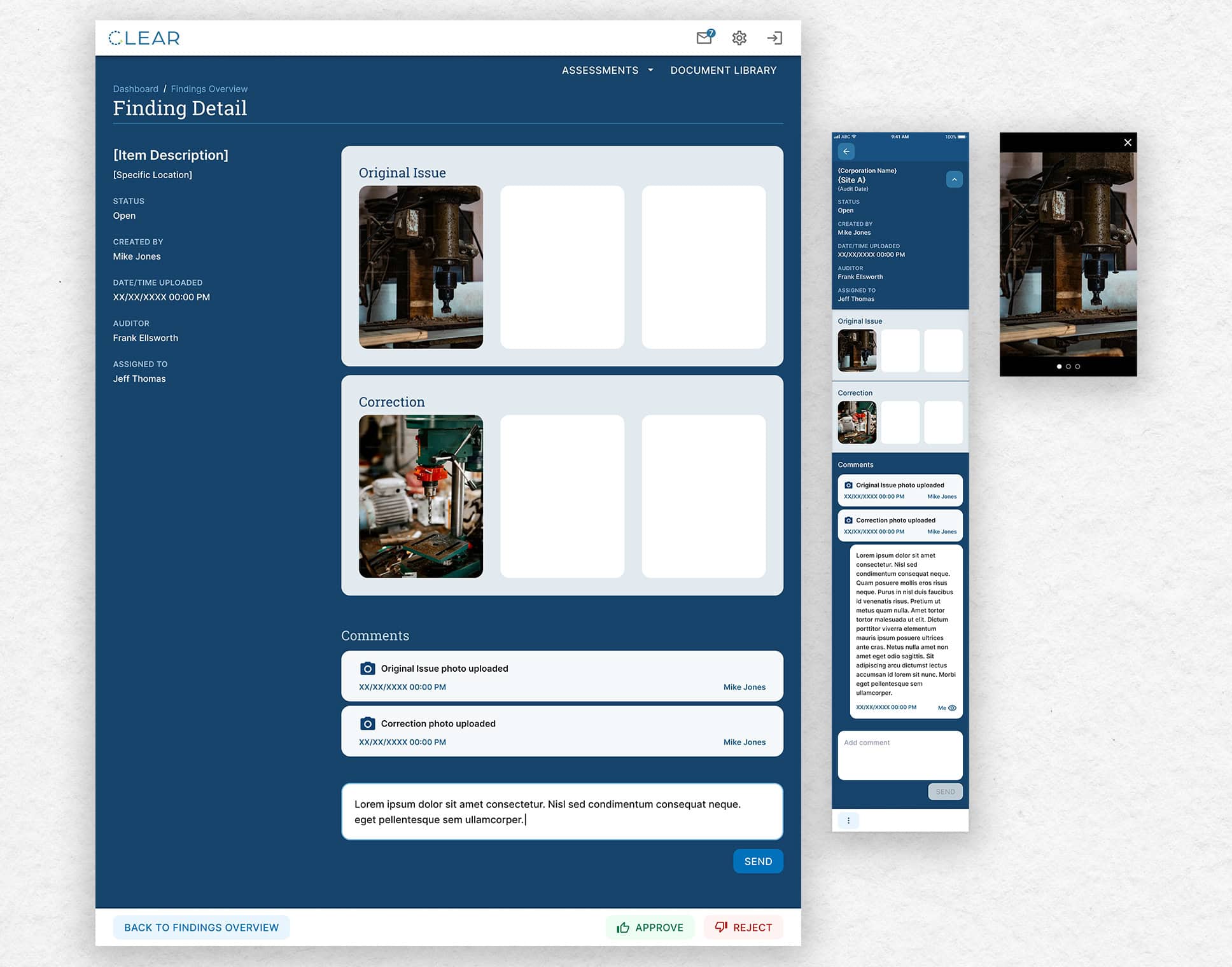1232x967 pixels.
Task: Open the Document Library menu item
Action: (723, 71)
